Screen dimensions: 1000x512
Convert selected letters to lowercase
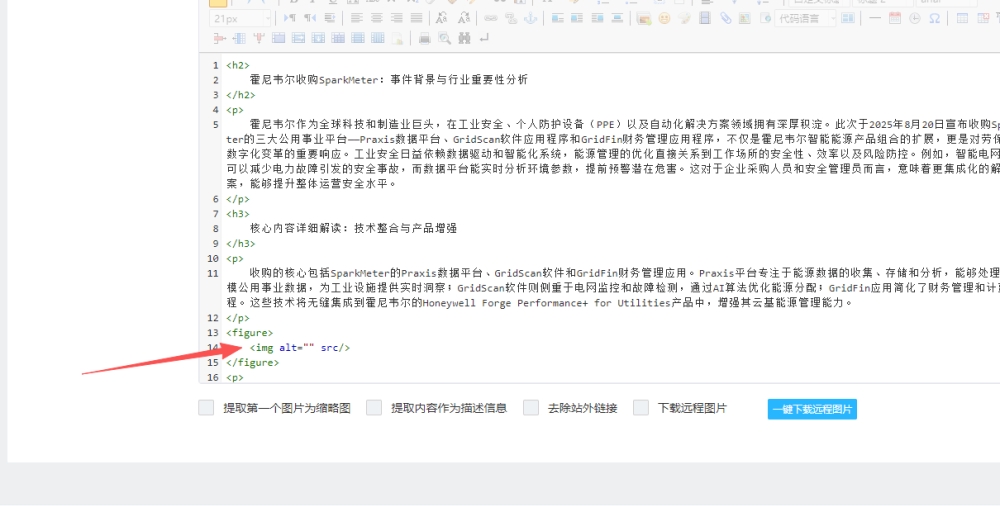pos(464,18)
